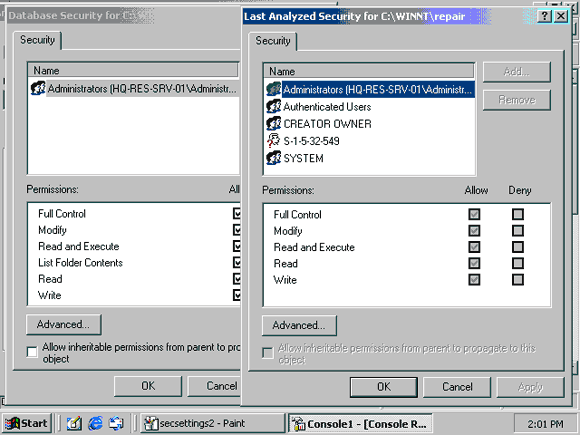The image size is (580, 435).
Task: Click the Remove button
Action: tap(517, 100)
